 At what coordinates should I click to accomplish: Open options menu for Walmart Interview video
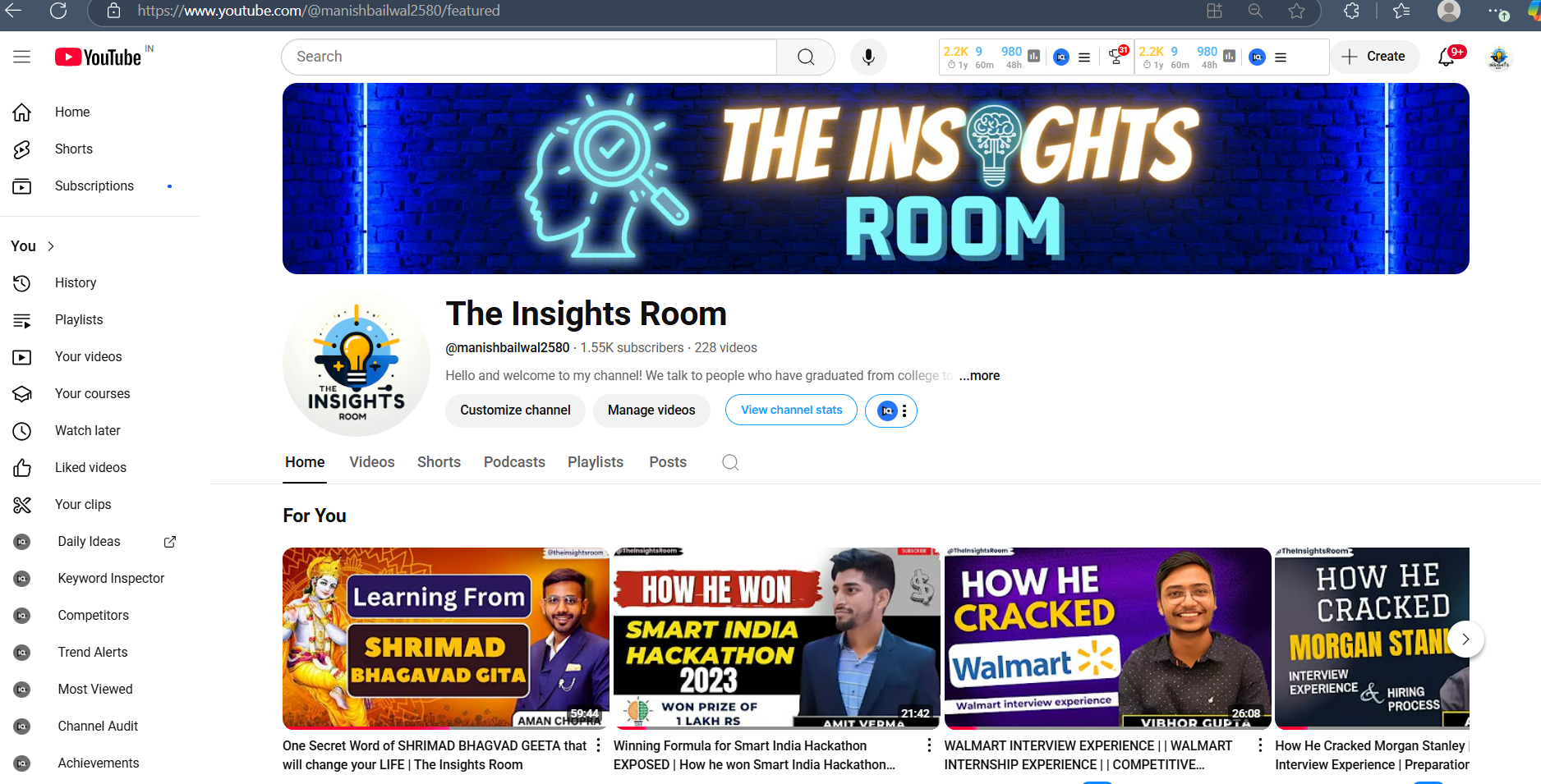click(1260, 745)
